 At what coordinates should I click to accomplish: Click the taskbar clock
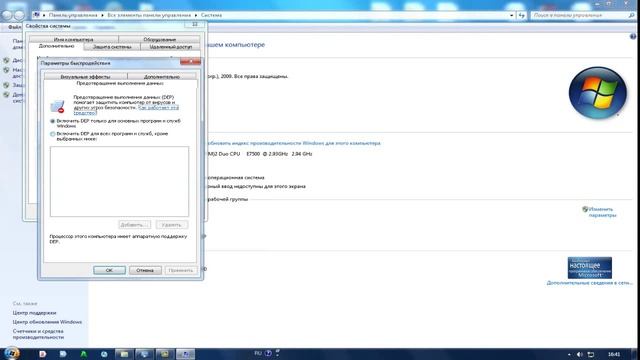point(614,354)
